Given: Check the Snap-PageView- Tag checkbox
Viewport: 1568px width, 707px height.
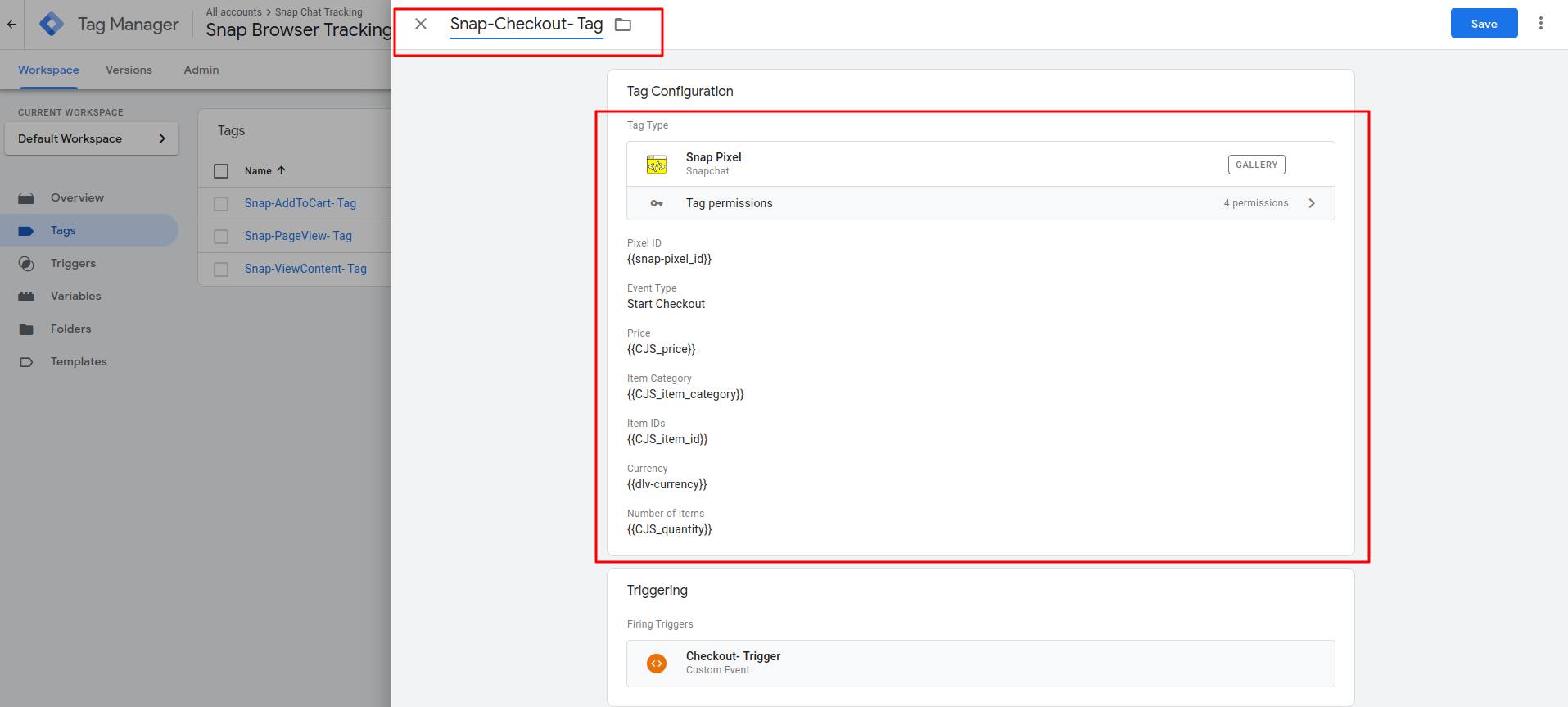Looking at the screenshot, I should point(221,237).
